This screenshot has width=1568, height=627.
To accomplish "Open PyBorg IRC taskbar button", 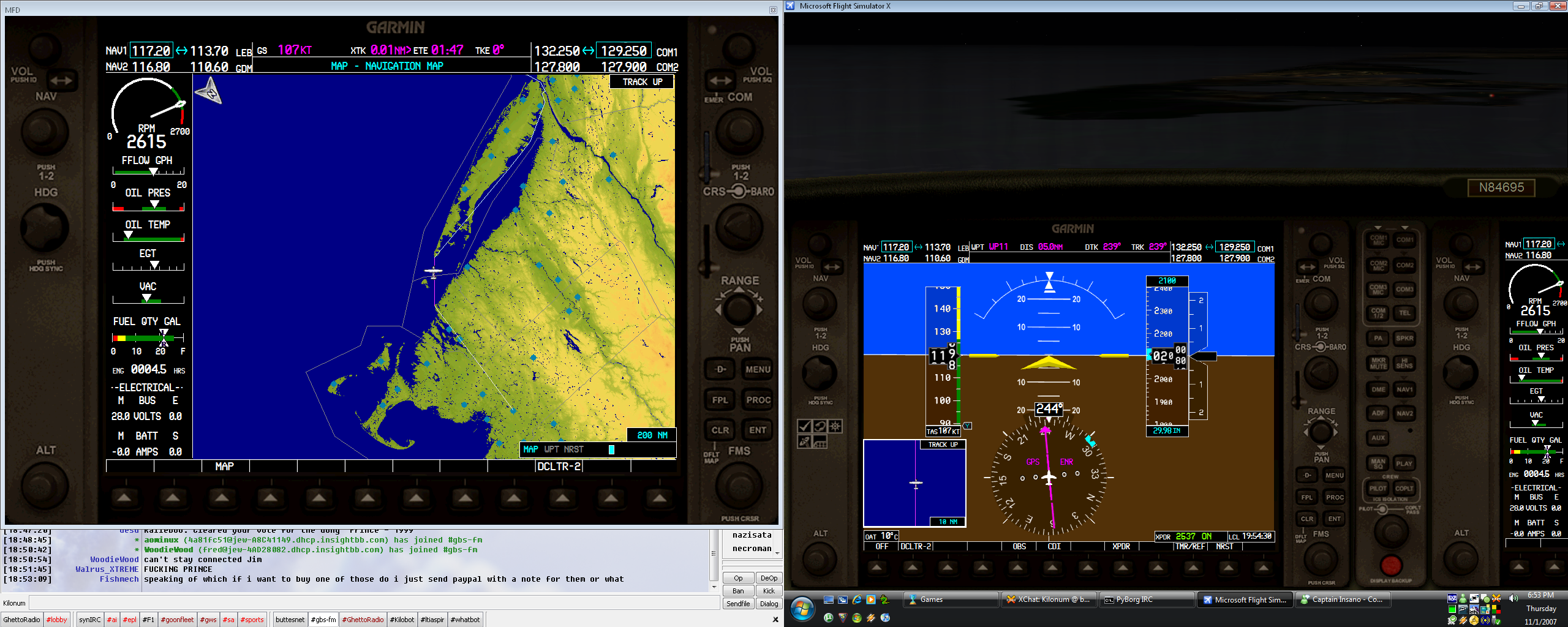I will 1147,599.
